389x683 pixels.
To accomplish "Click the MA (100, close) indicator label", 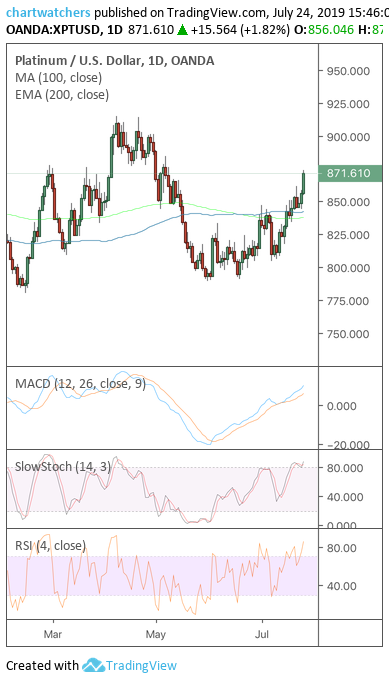I will coord(58,78).
